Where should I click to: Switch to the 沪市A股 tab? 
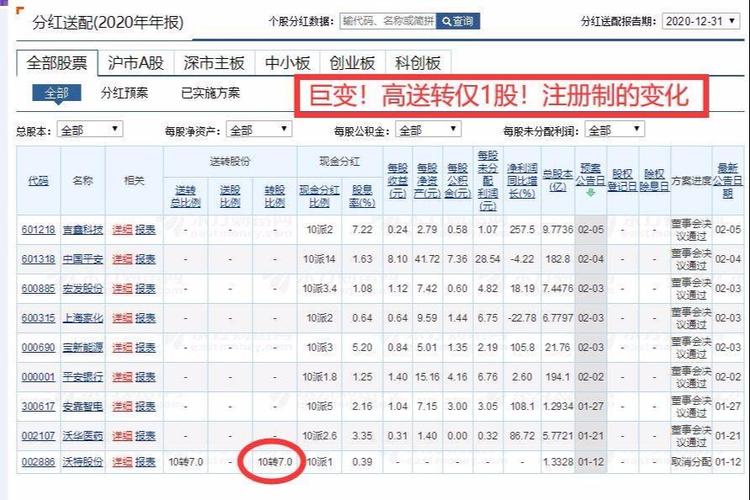[136, 63]
